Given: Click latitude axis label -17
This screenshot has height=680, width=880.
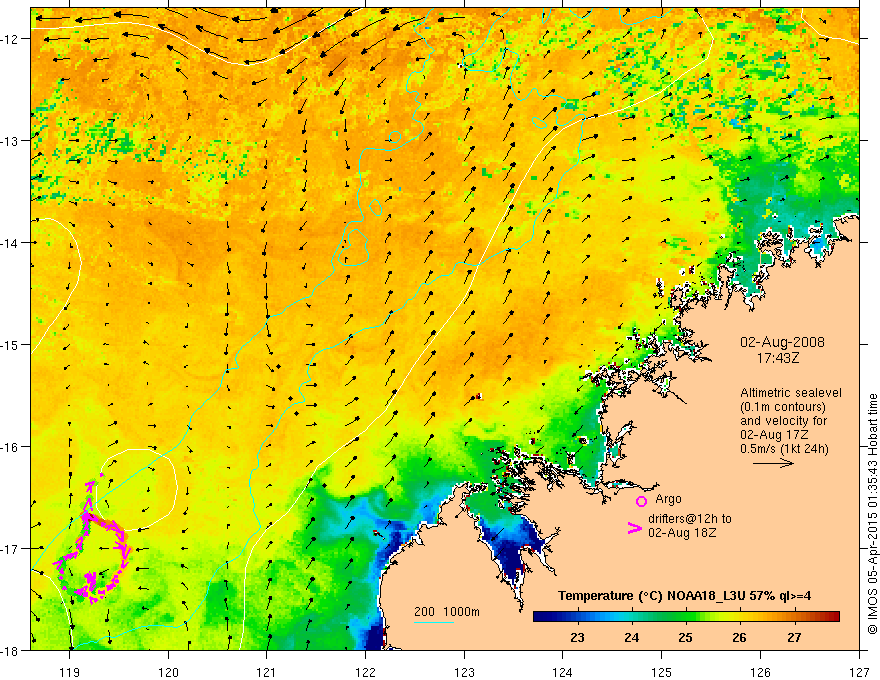Looking at the screenshot, I should tap(11, 548).
